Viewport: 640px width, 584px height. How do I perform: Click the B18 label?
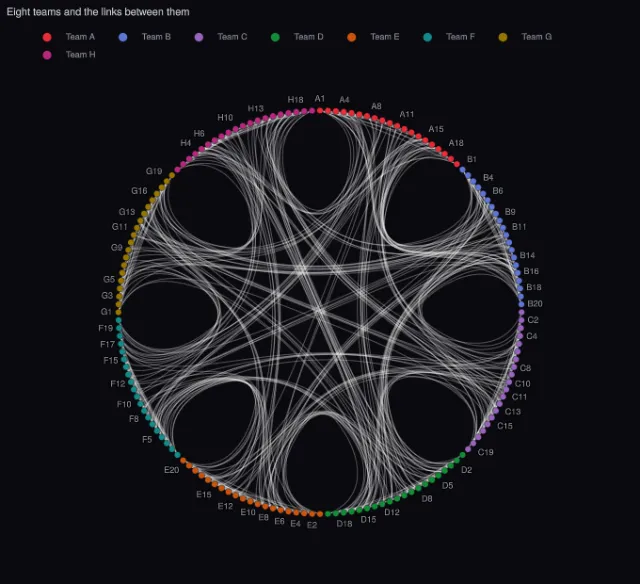[534, 287]
